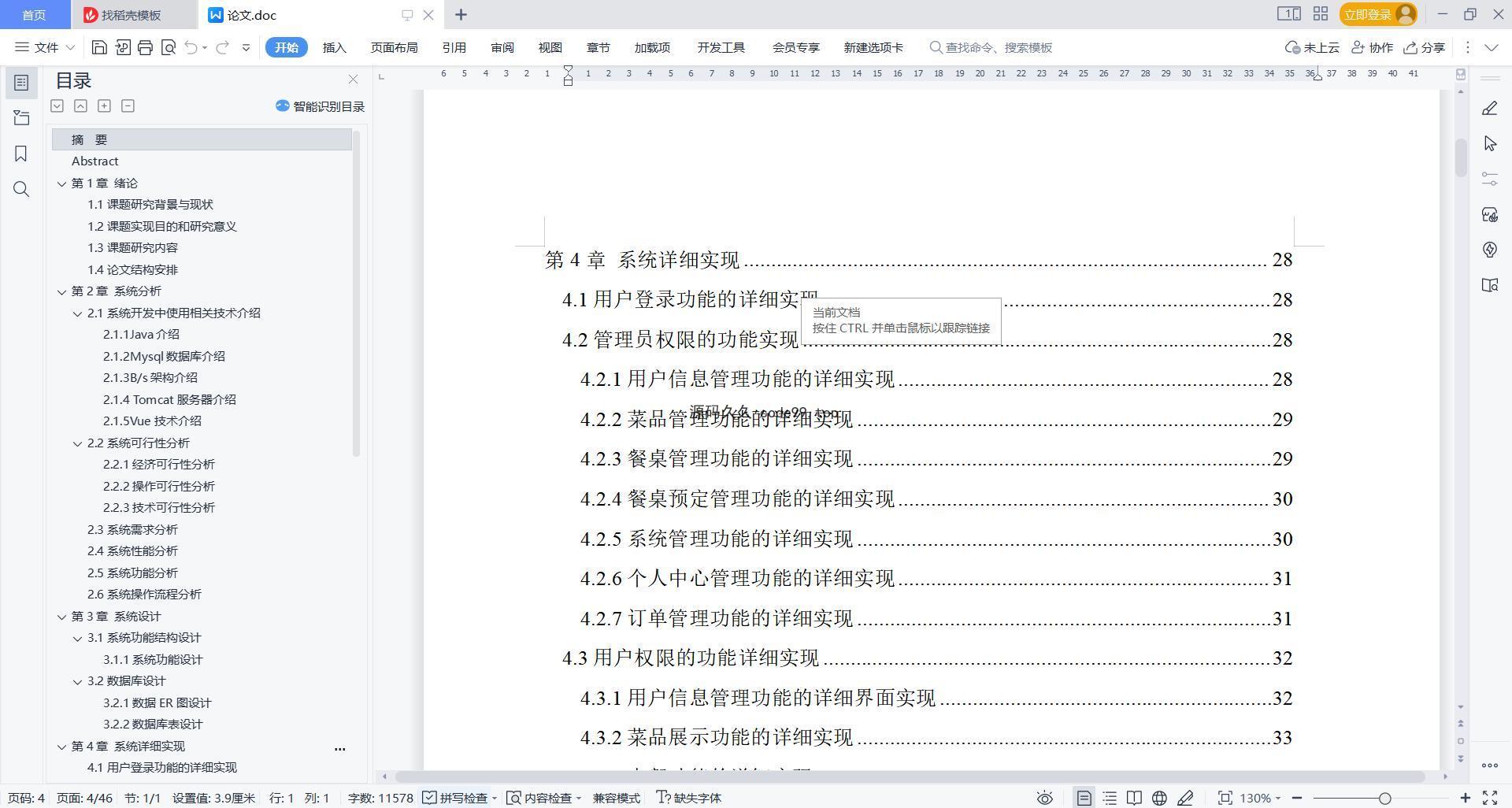
Task: Open the 130% zoom level dropdown
Action: 1260,798
